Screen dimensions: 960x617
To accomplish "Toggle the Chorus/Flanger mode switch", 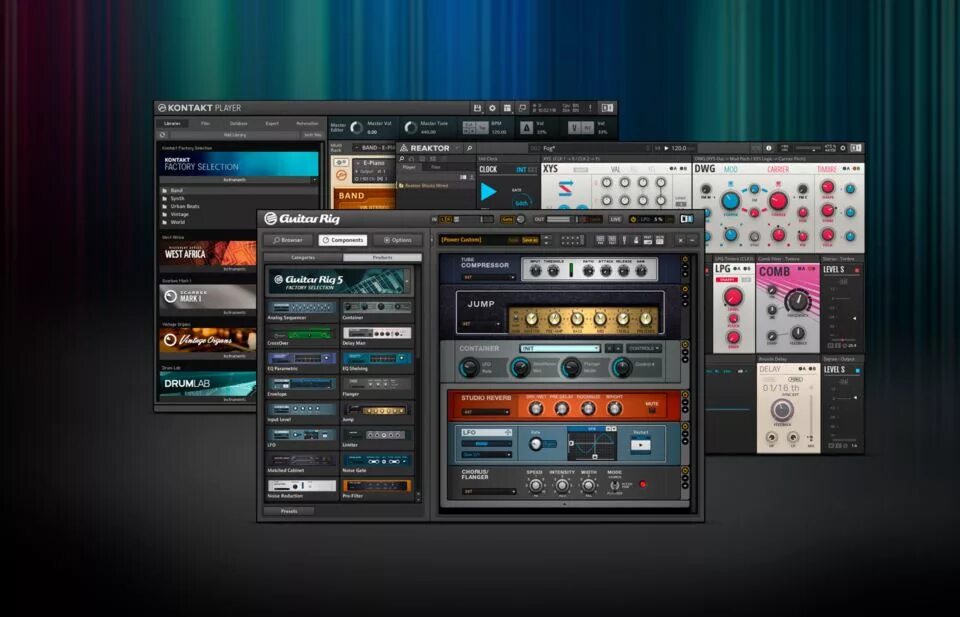I will tap(615, 485).
